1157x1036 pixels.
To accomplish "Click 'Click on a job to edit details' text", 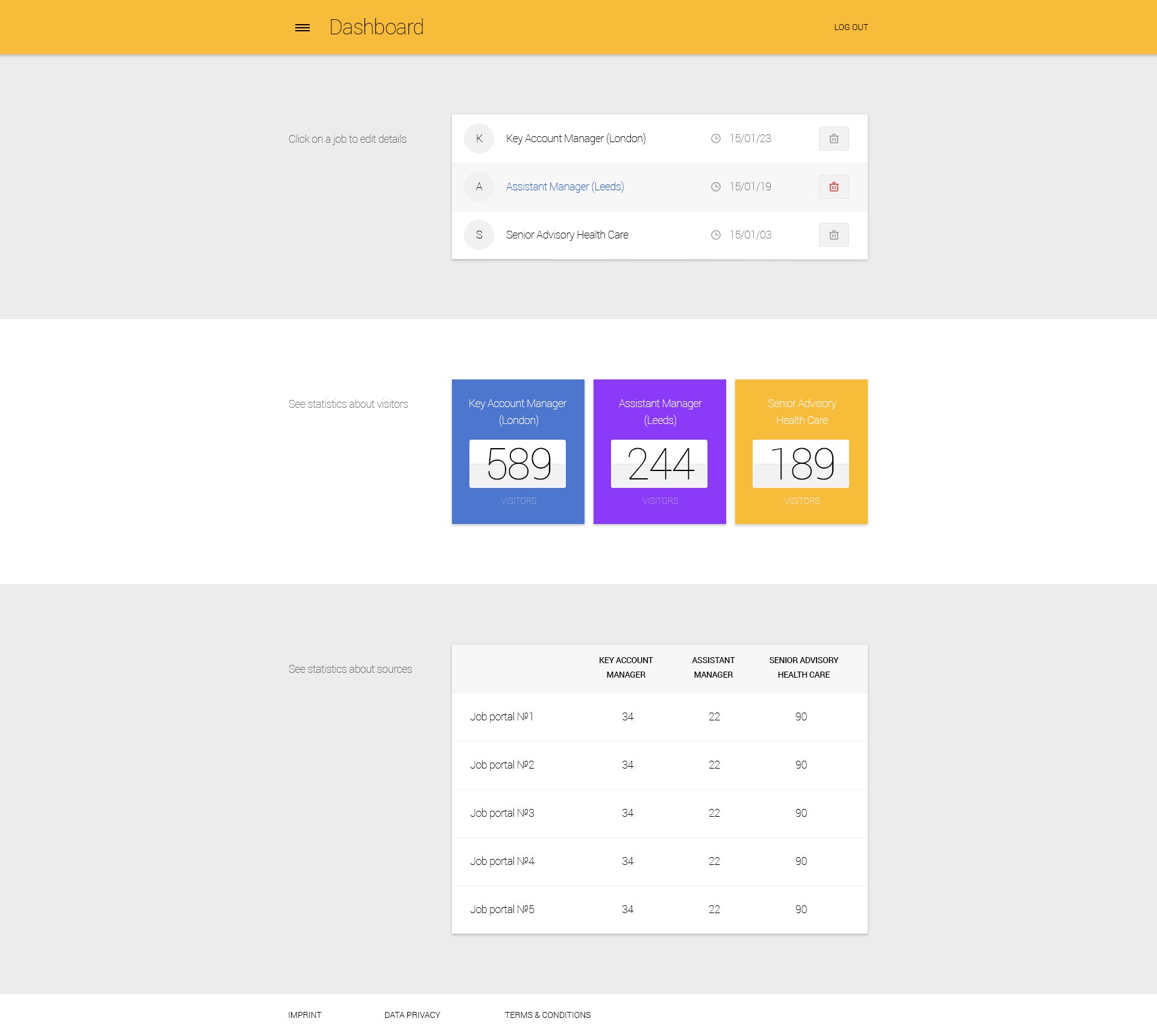I will (348, 139).
